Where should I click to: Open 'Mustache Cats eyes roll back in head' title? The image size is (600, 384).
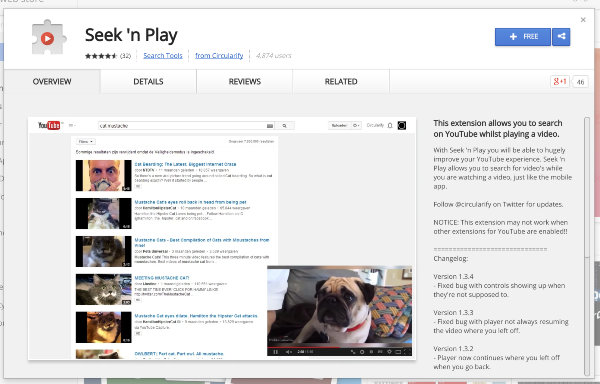coord(191,202)
